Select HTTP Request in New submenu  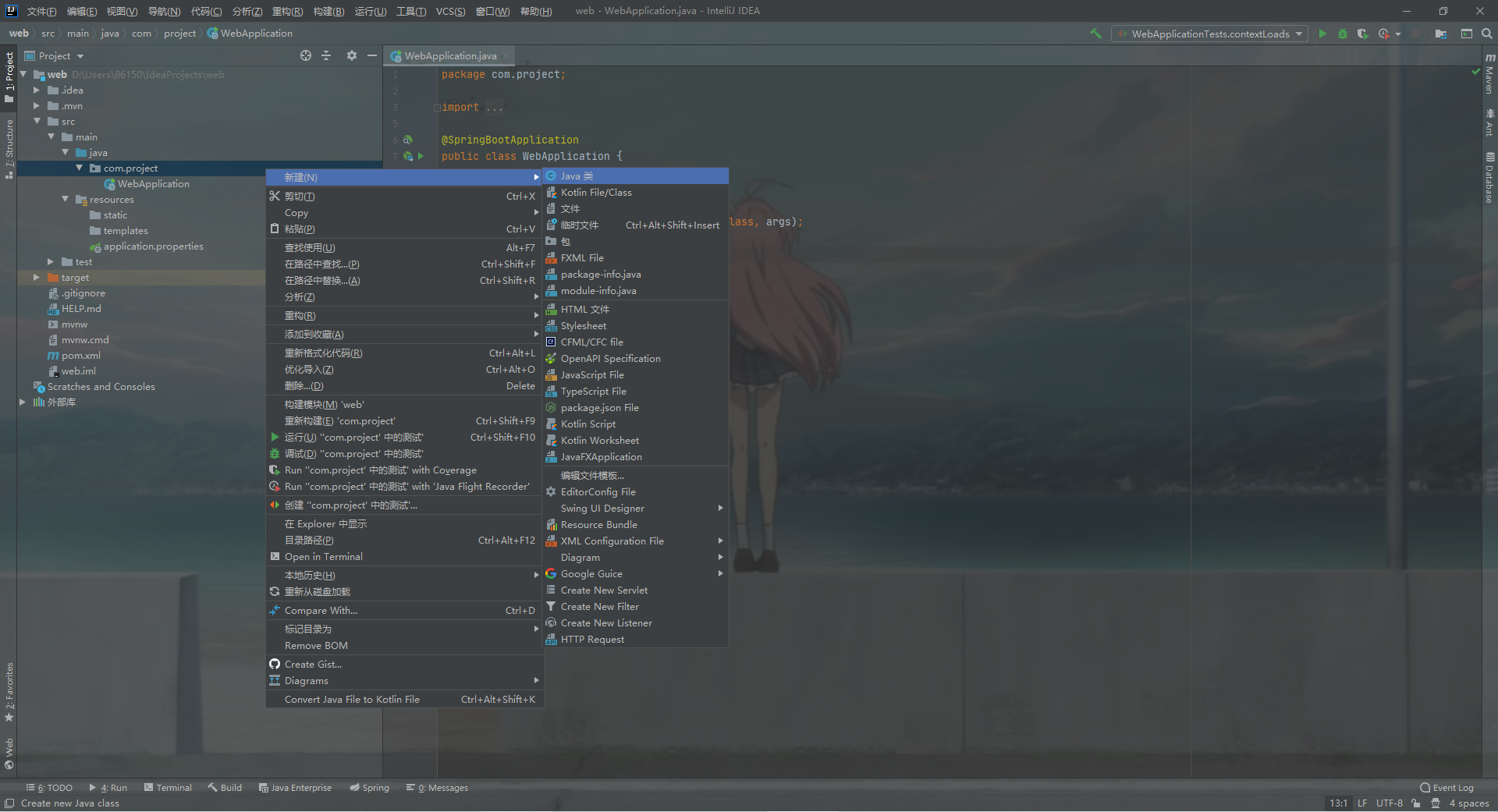click(x=636, y=640)
